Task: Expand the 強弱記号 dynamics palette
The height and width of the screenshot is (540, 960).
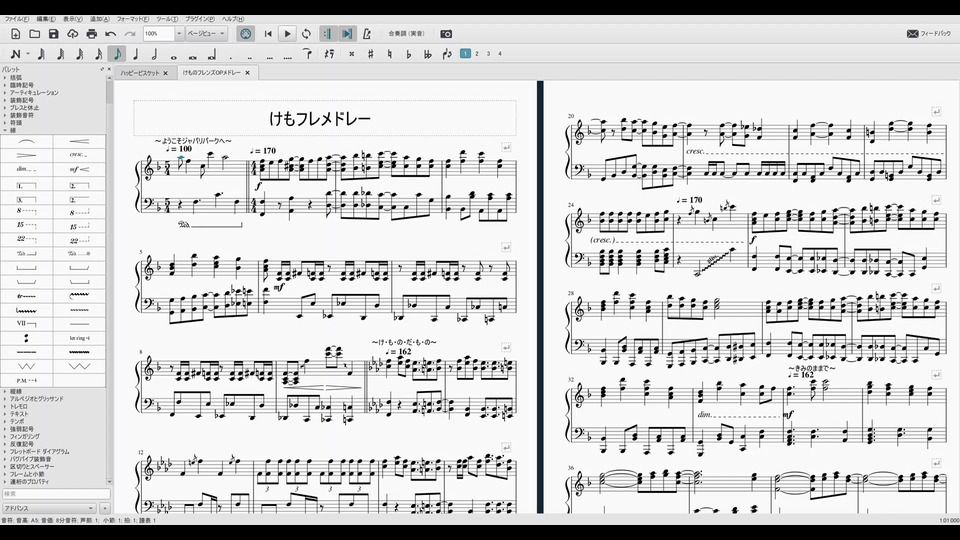Action: [x=21, y=429]
